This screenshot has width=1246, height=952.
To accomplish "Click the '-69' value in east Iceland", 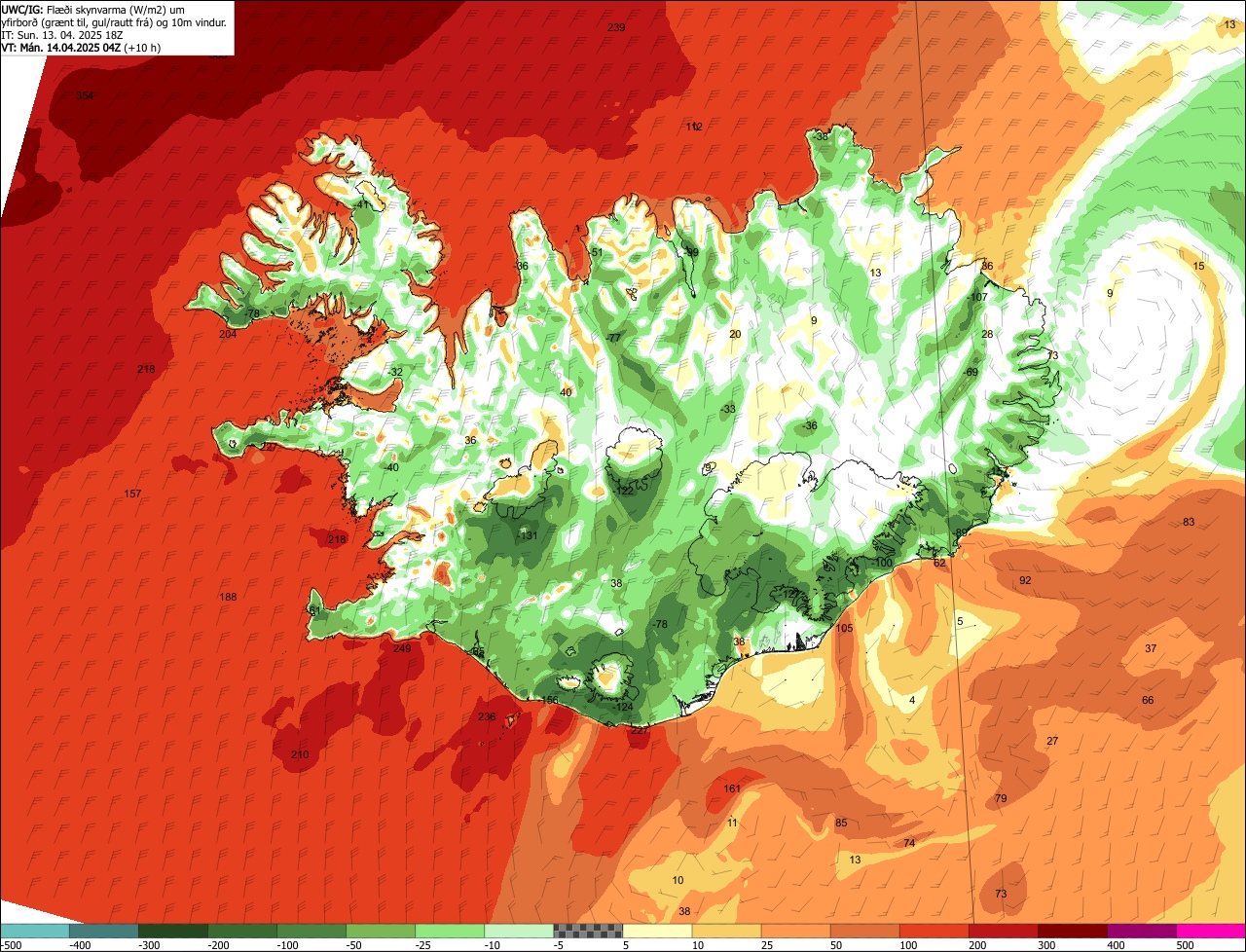I will [970, 372].
